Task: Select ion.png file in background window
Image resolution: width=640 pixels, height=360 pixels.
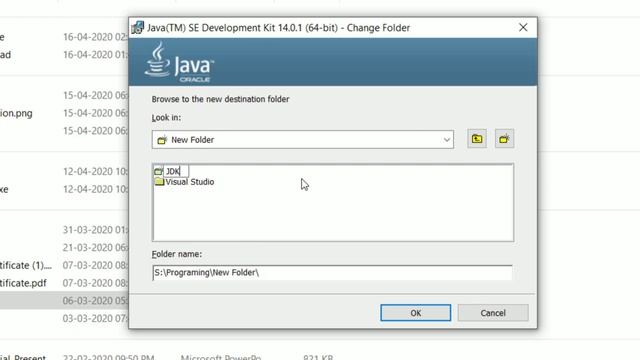Action: click(16, 113)
